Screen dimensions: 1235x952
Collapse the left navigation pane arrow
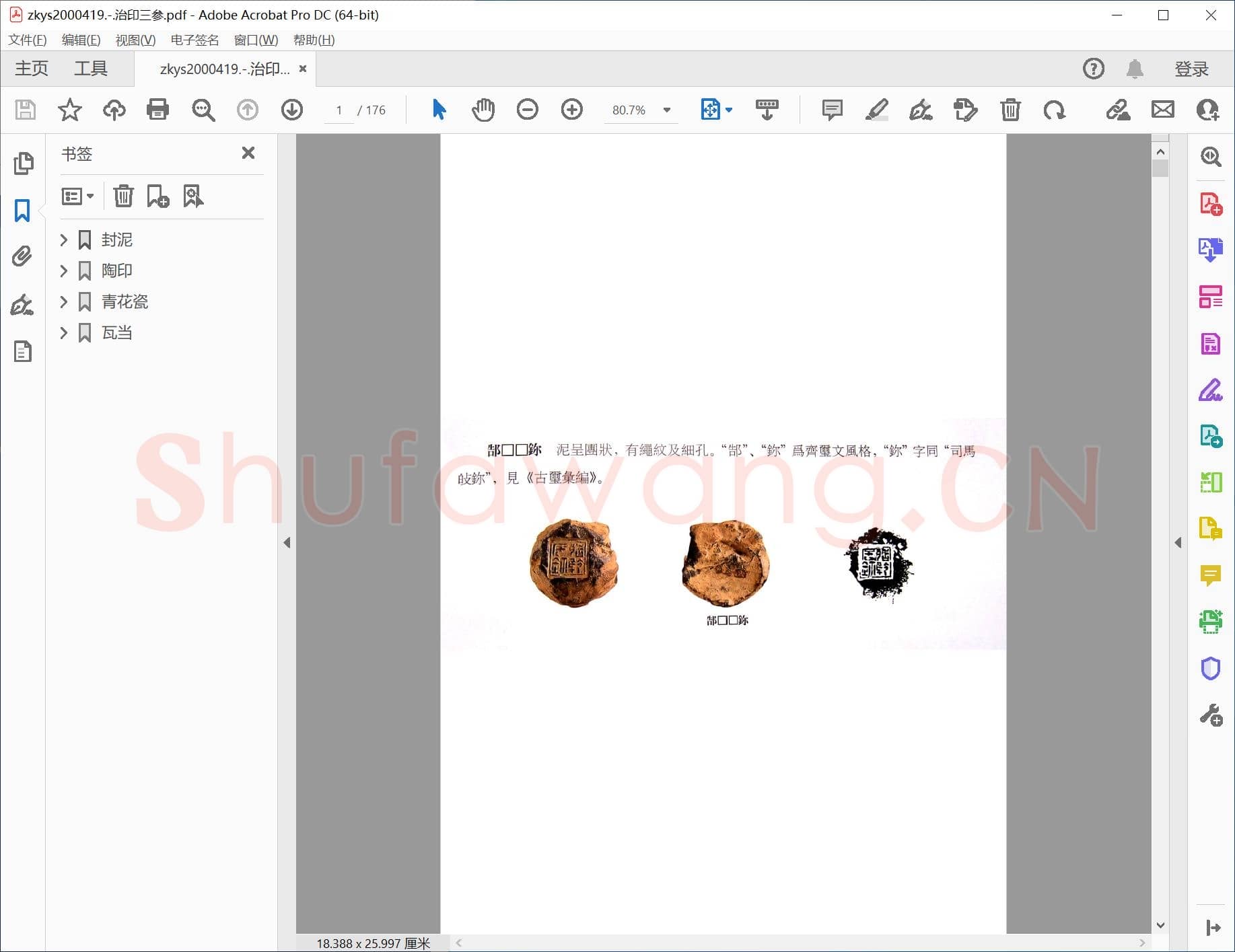(287, 542)
